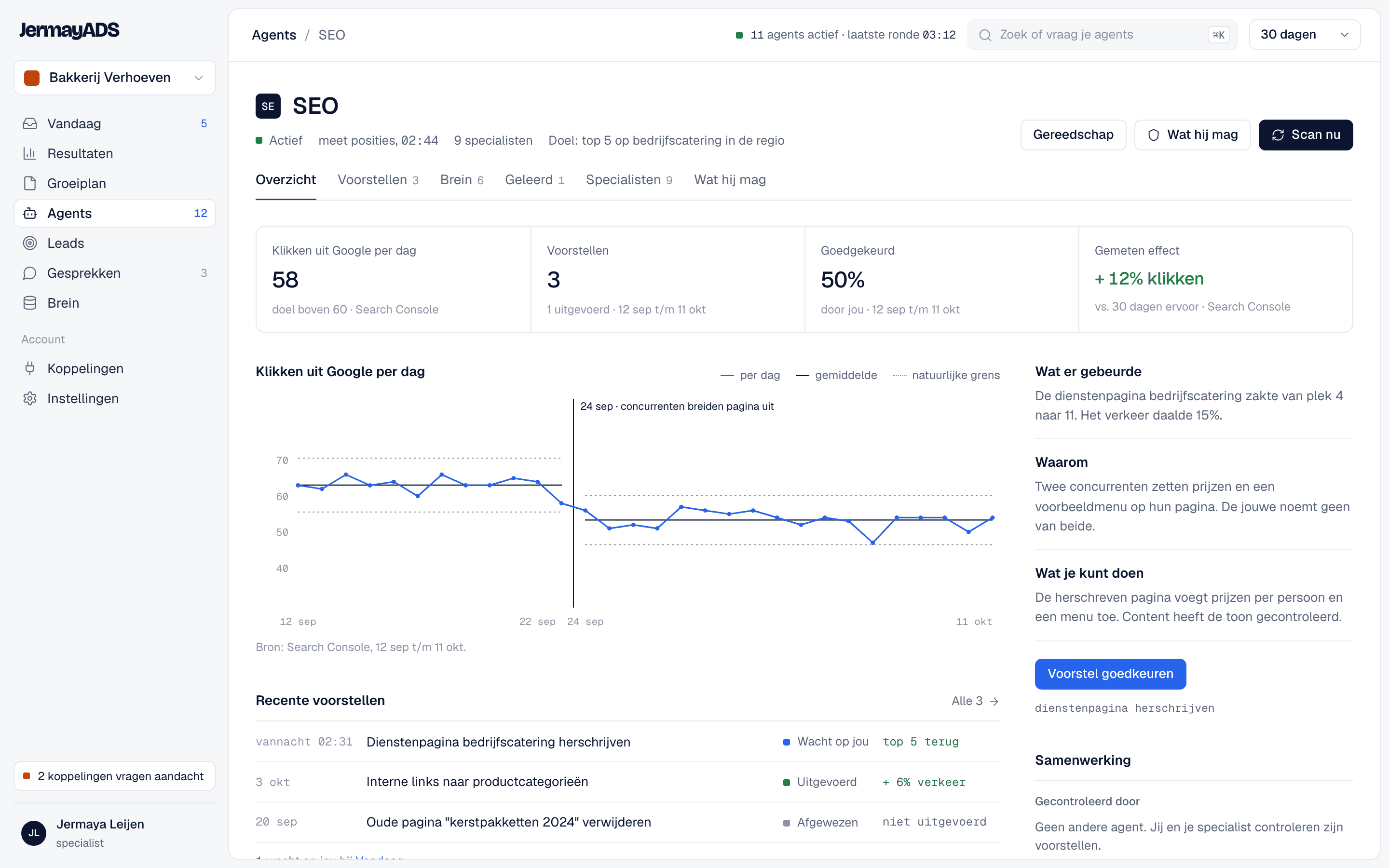Click the Brein database icon

coord(30,302)
